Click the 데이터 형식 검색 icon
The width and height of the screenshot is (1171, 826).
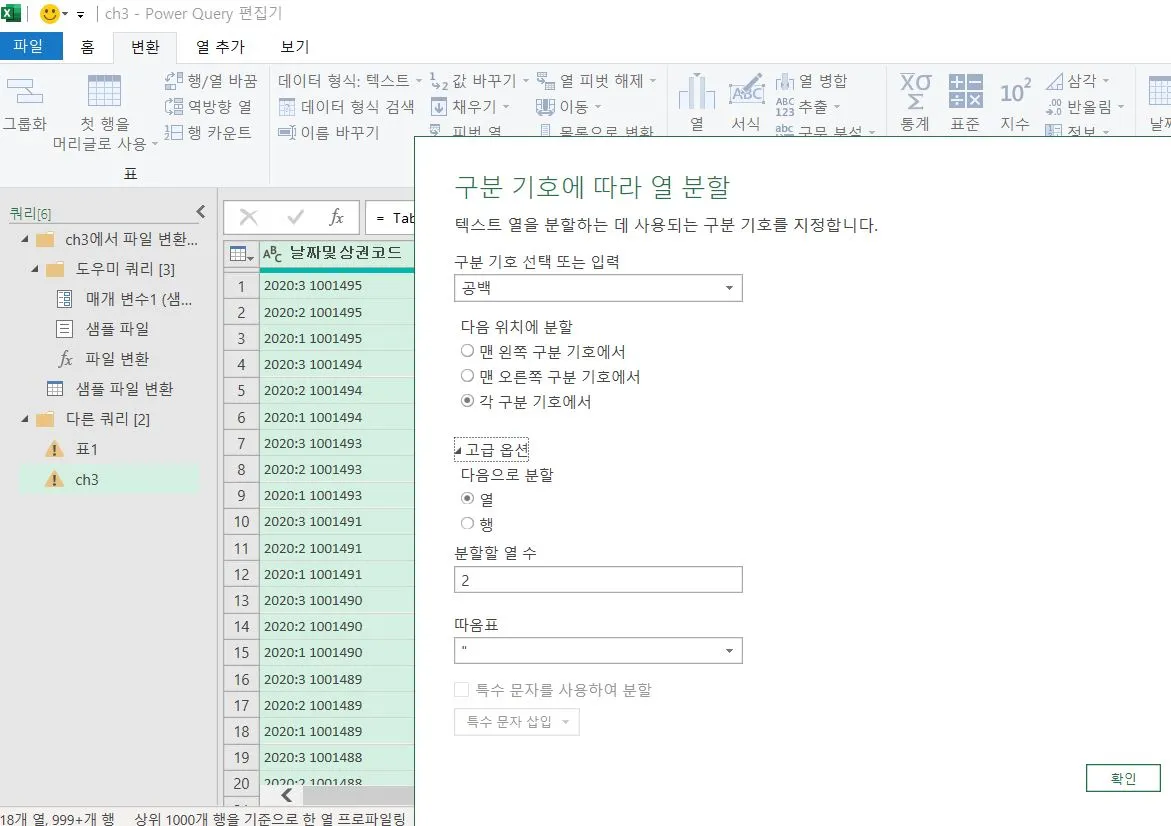click(x=287, y=107)
